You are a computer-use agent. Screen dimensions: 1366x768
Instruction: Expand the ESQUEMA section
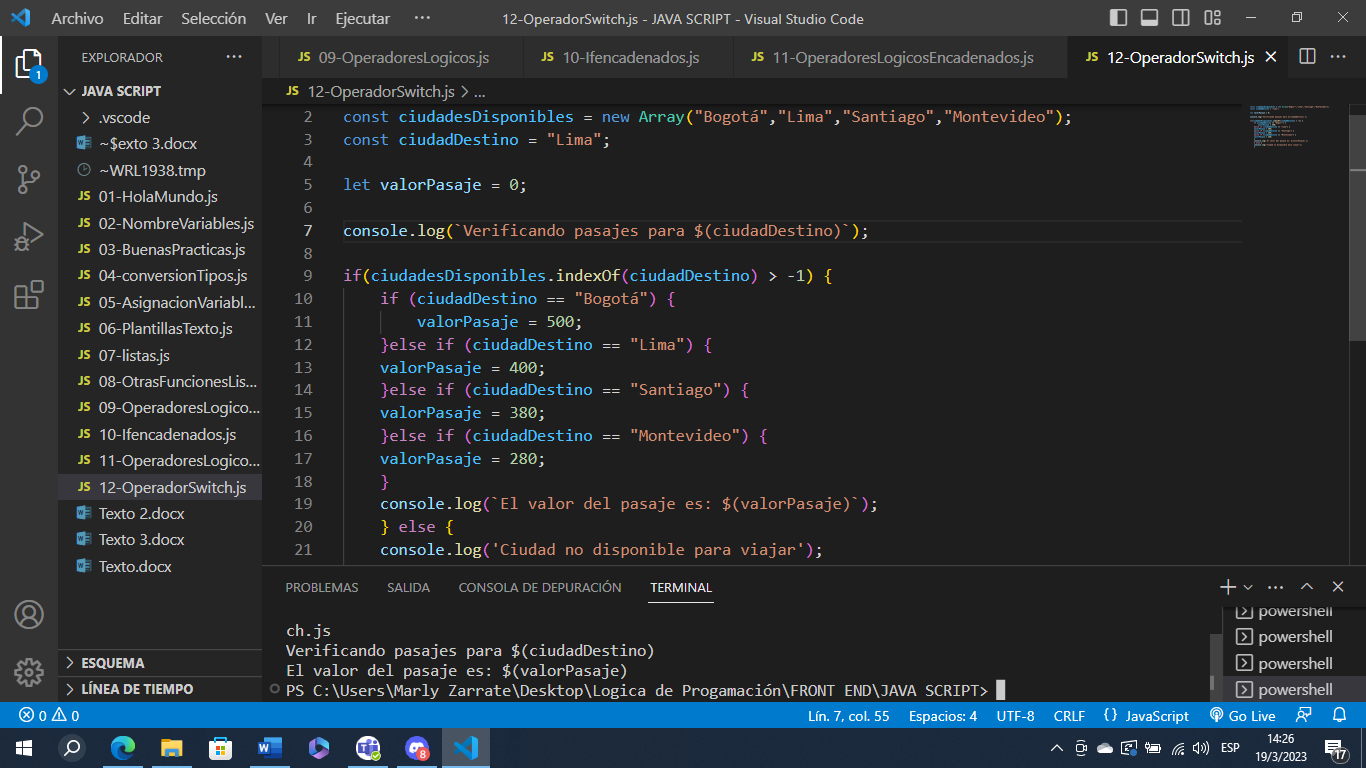160,663
